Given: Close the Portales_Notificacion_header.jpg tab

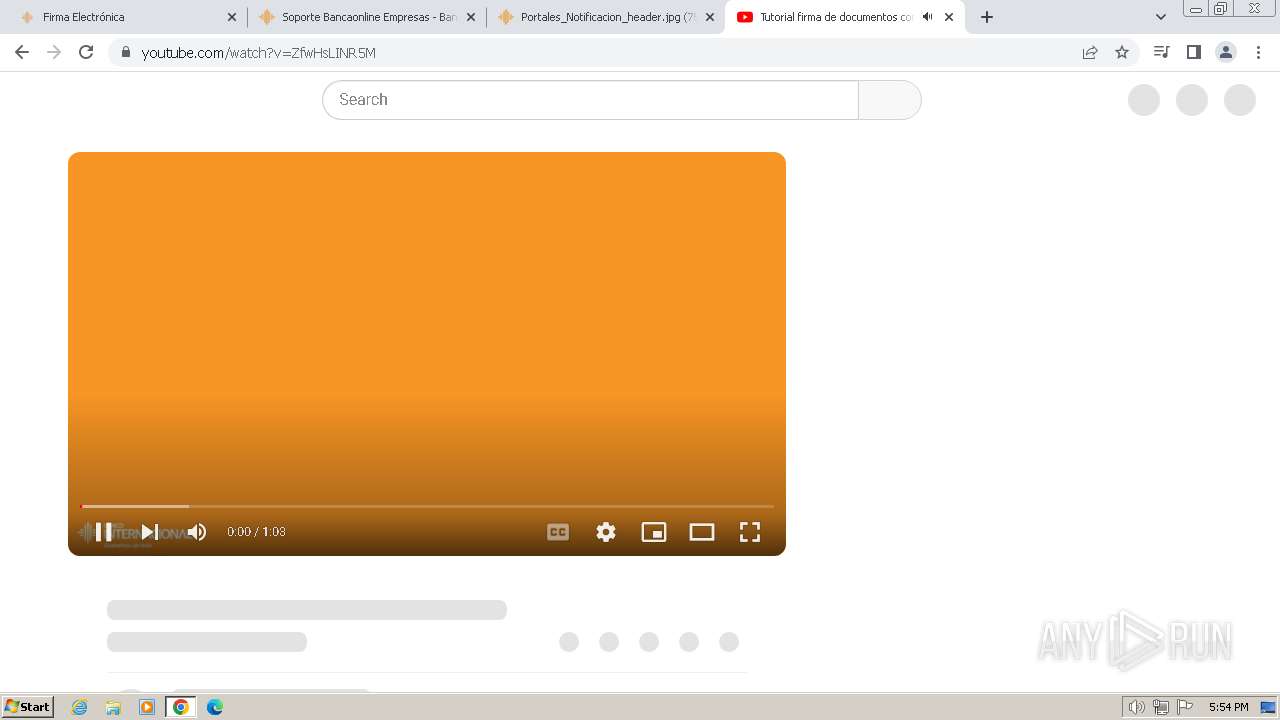Looking at the screenshot, I should click(710, 17).
